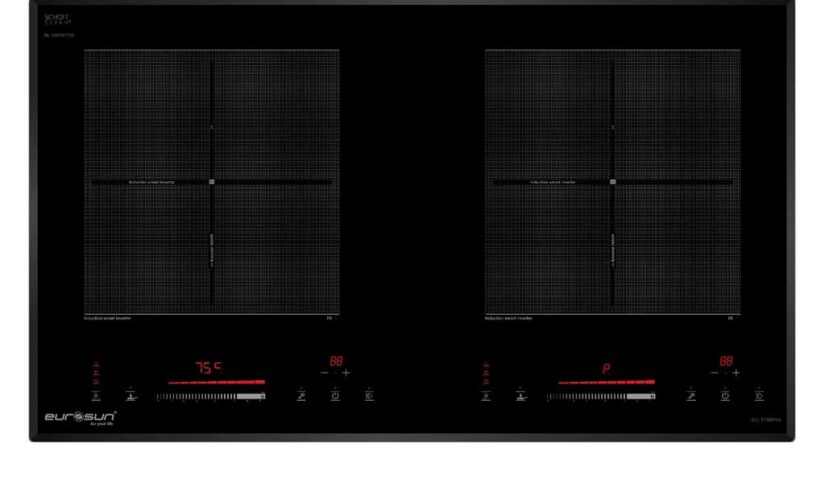Tap the Schott Ceran logo
825x504 pixels.
[x=57, y=19]
